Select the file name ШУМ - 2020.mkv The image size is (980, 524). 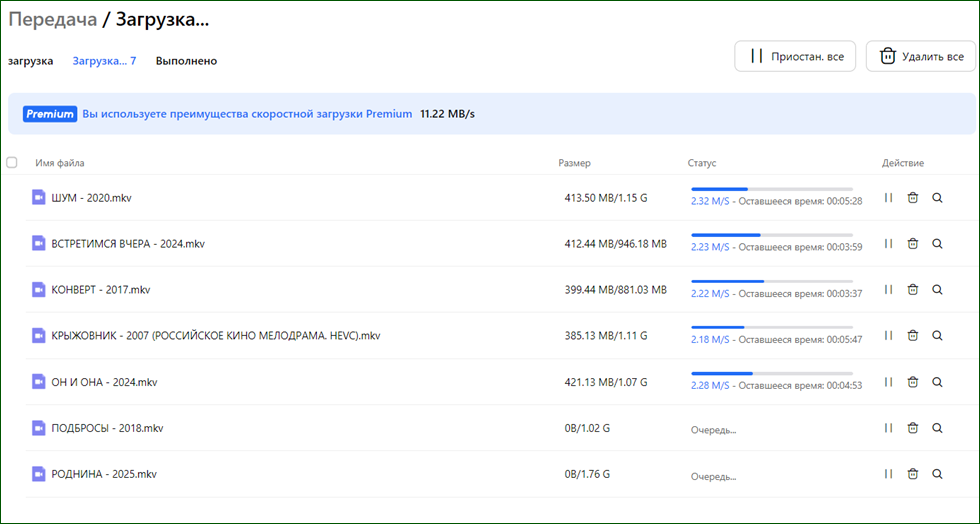(92, 198)
